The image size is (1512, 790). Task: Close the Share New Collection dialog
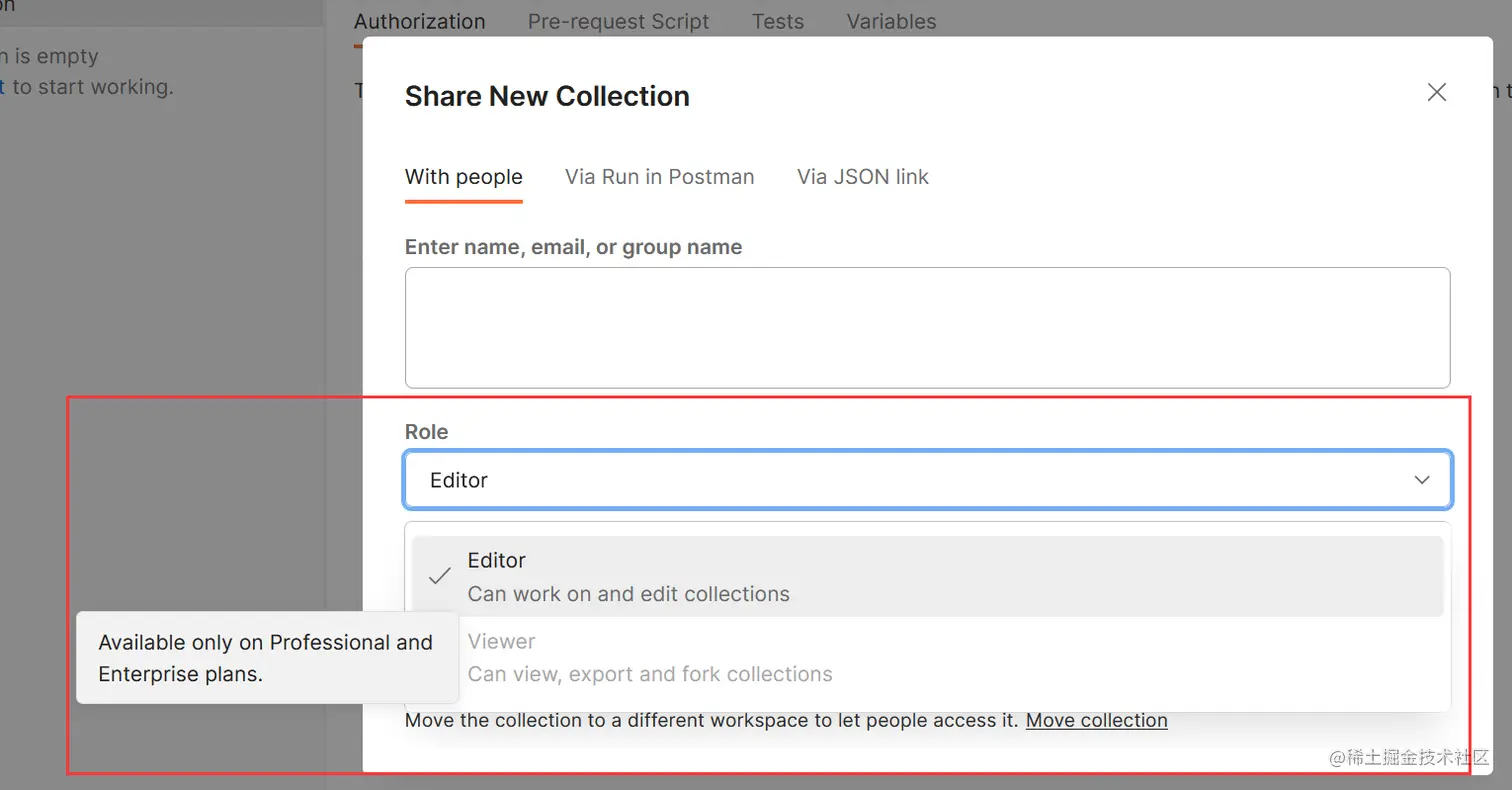[x=1436, y=93]
